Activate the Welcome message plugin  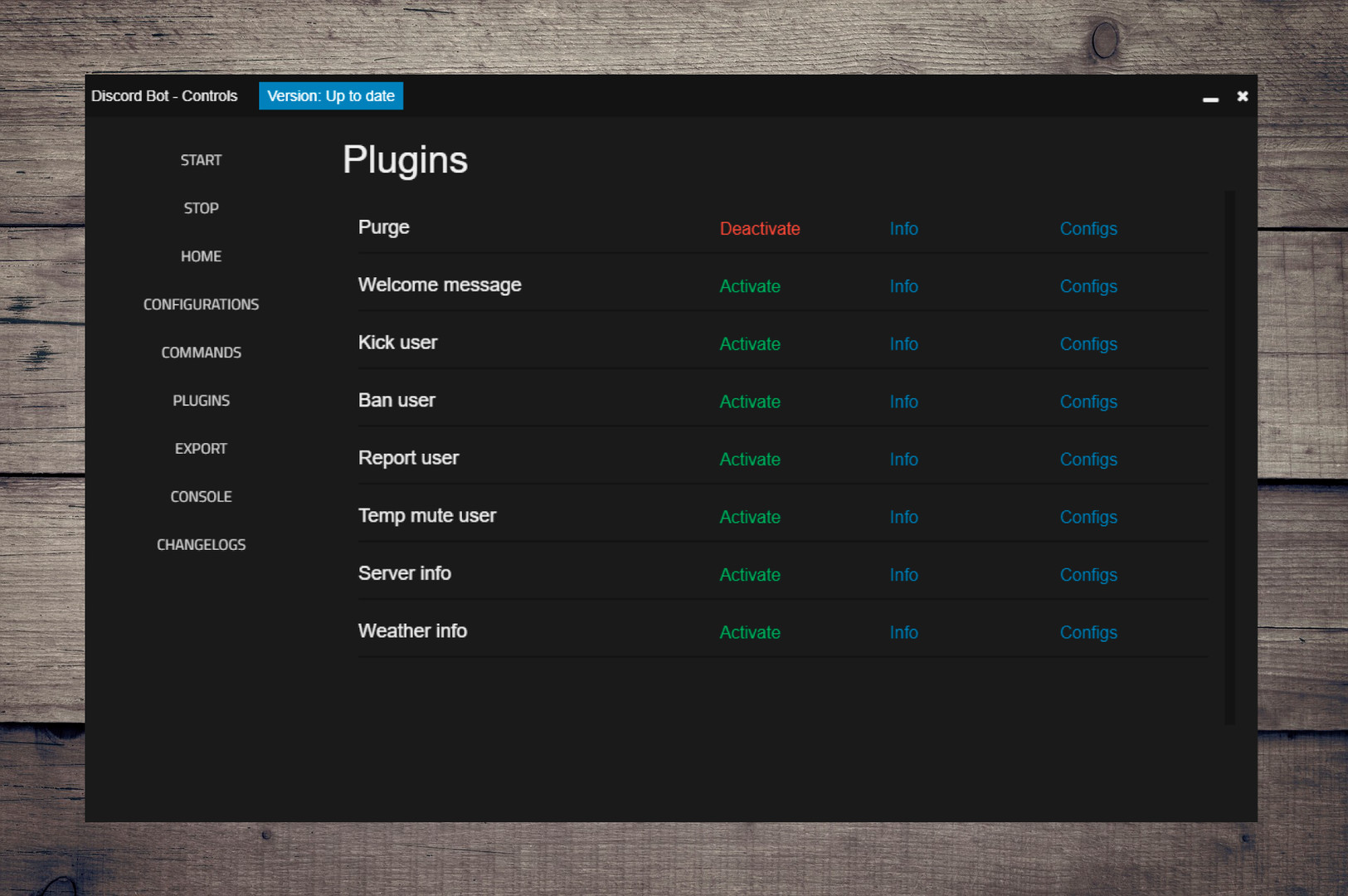click(749, 286)
